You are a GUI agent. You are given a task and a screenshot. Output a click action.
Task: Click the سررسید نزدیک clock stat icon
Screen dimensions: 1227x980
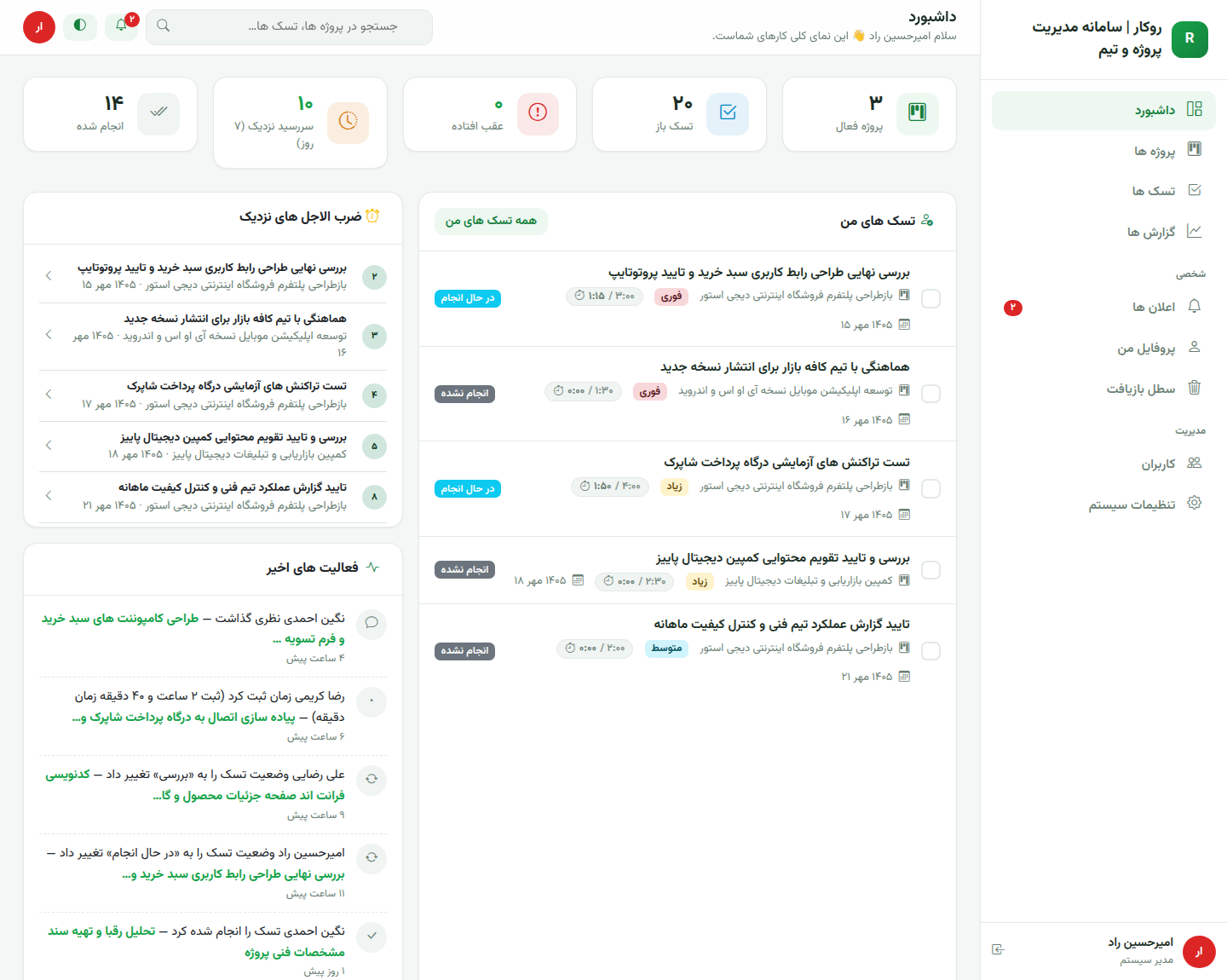coord(348,123)
